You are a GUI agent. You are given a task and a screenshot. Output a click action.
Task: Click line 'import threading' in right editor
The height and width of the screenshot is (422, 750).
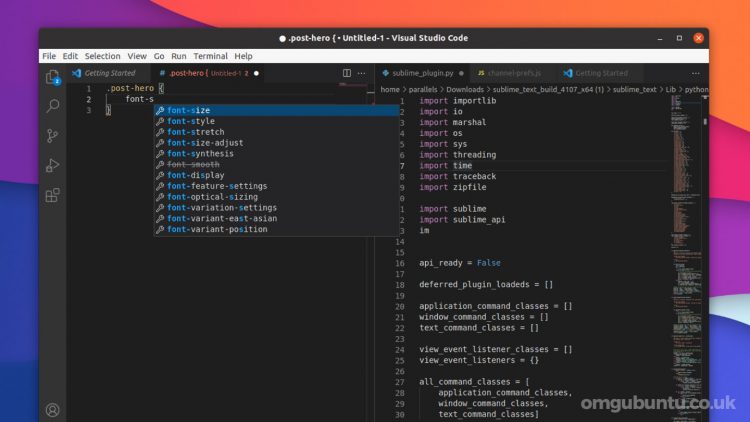click(458, 155)
